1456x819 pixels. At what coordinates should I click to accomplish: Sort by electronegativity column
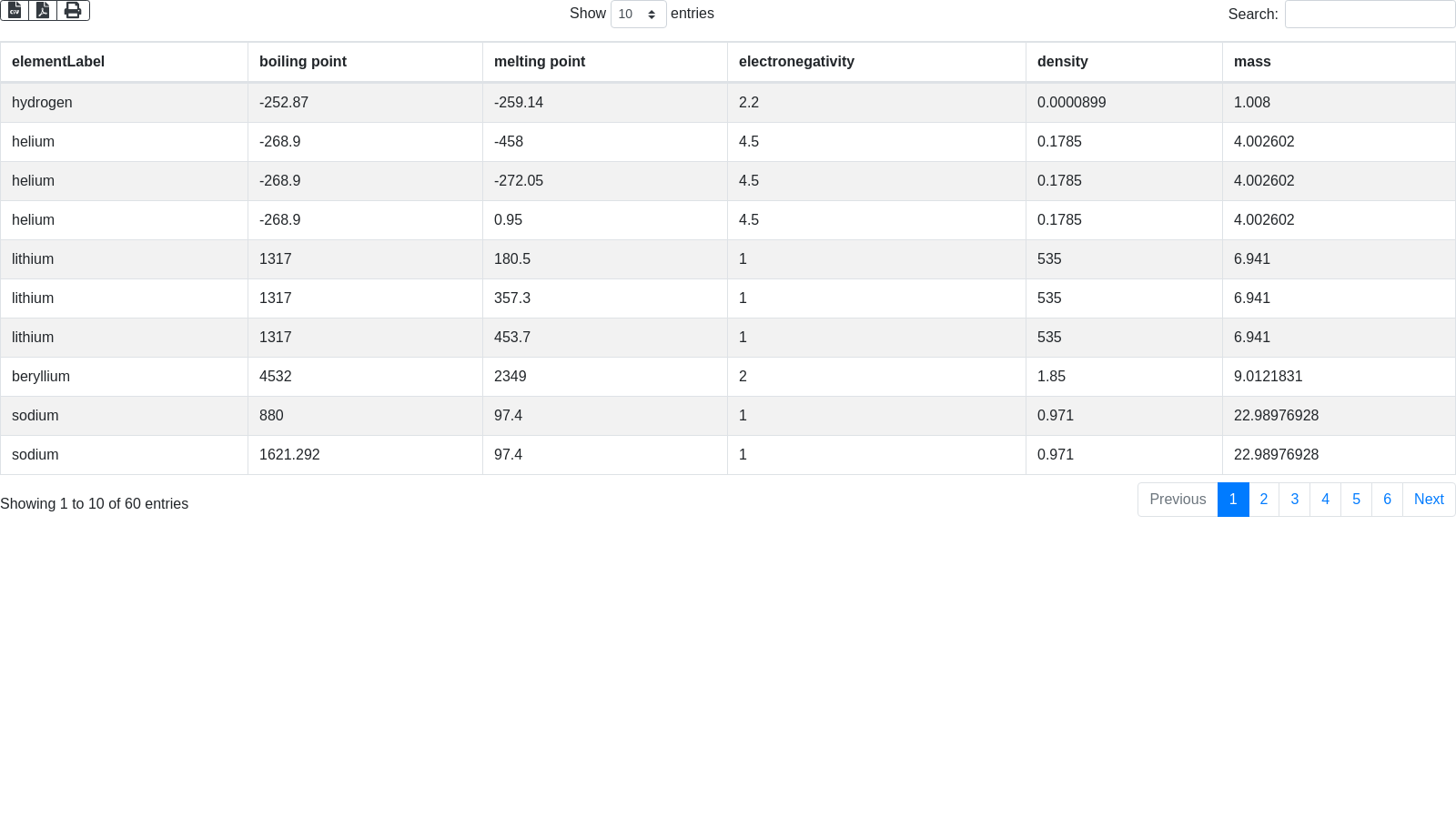pyautogui.click(x=796, y=62)
